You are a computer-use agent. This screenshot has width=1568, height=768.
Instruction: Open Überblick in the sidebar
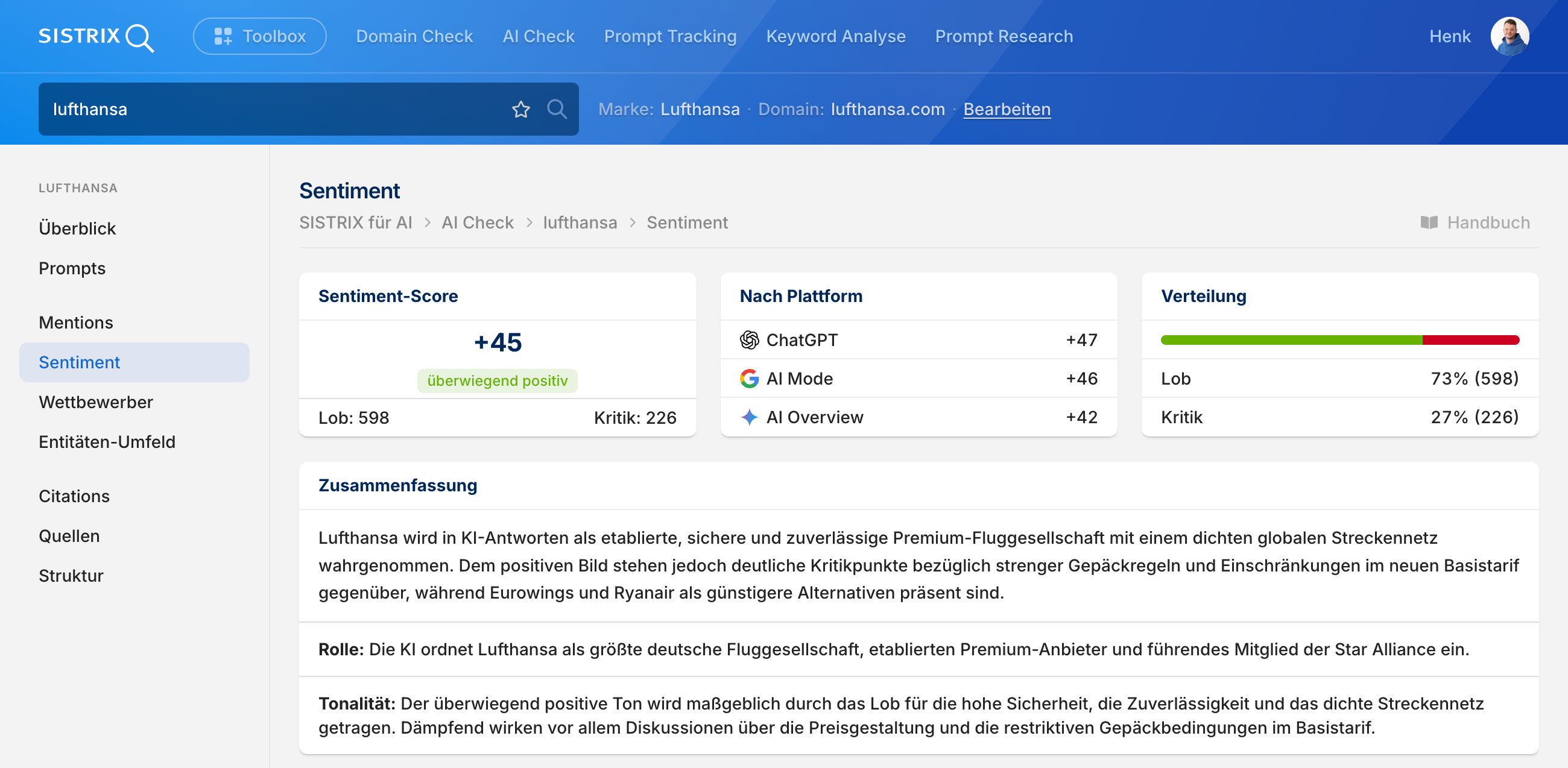click(x=77, y=228)
